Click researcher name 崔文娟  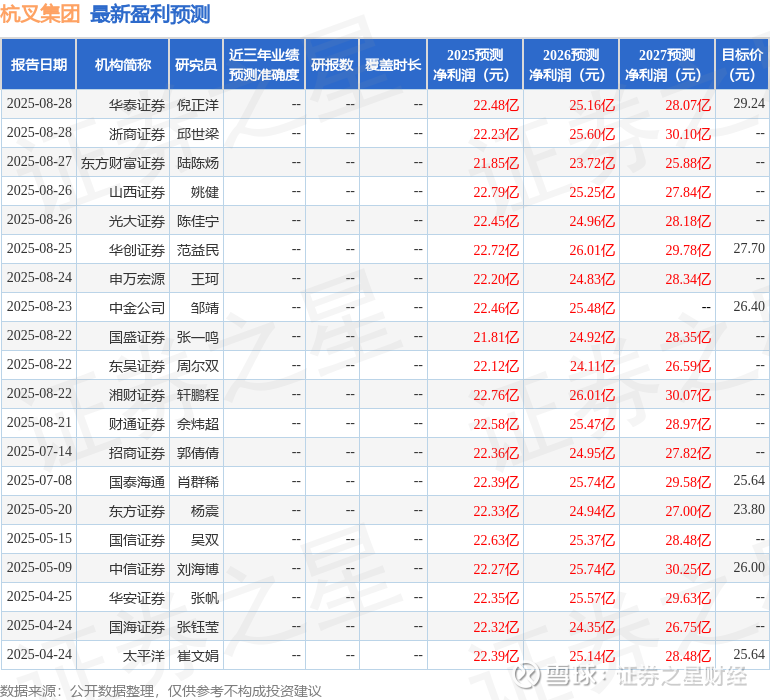tap(198, 656)
